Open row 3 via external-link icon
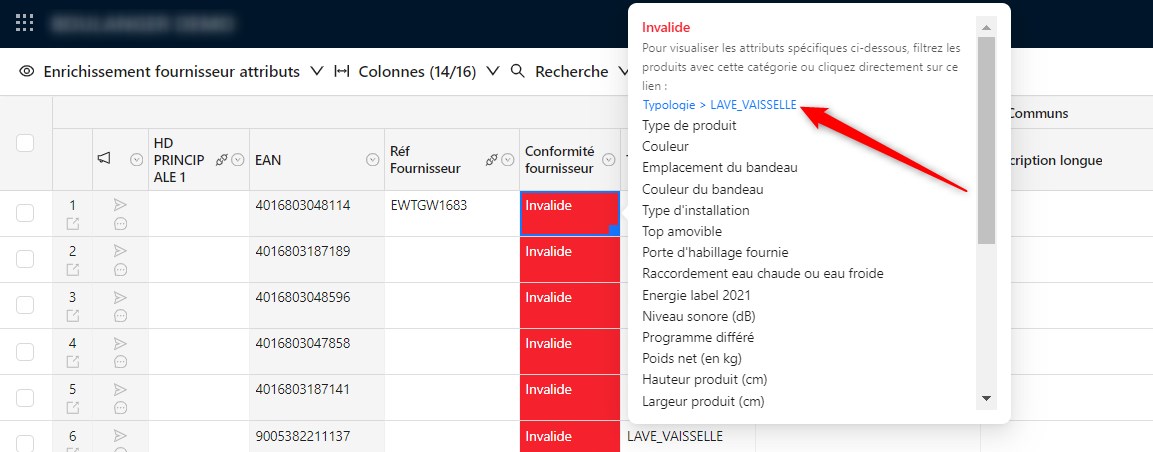The image size is (1153, 452). pos(72,316)
